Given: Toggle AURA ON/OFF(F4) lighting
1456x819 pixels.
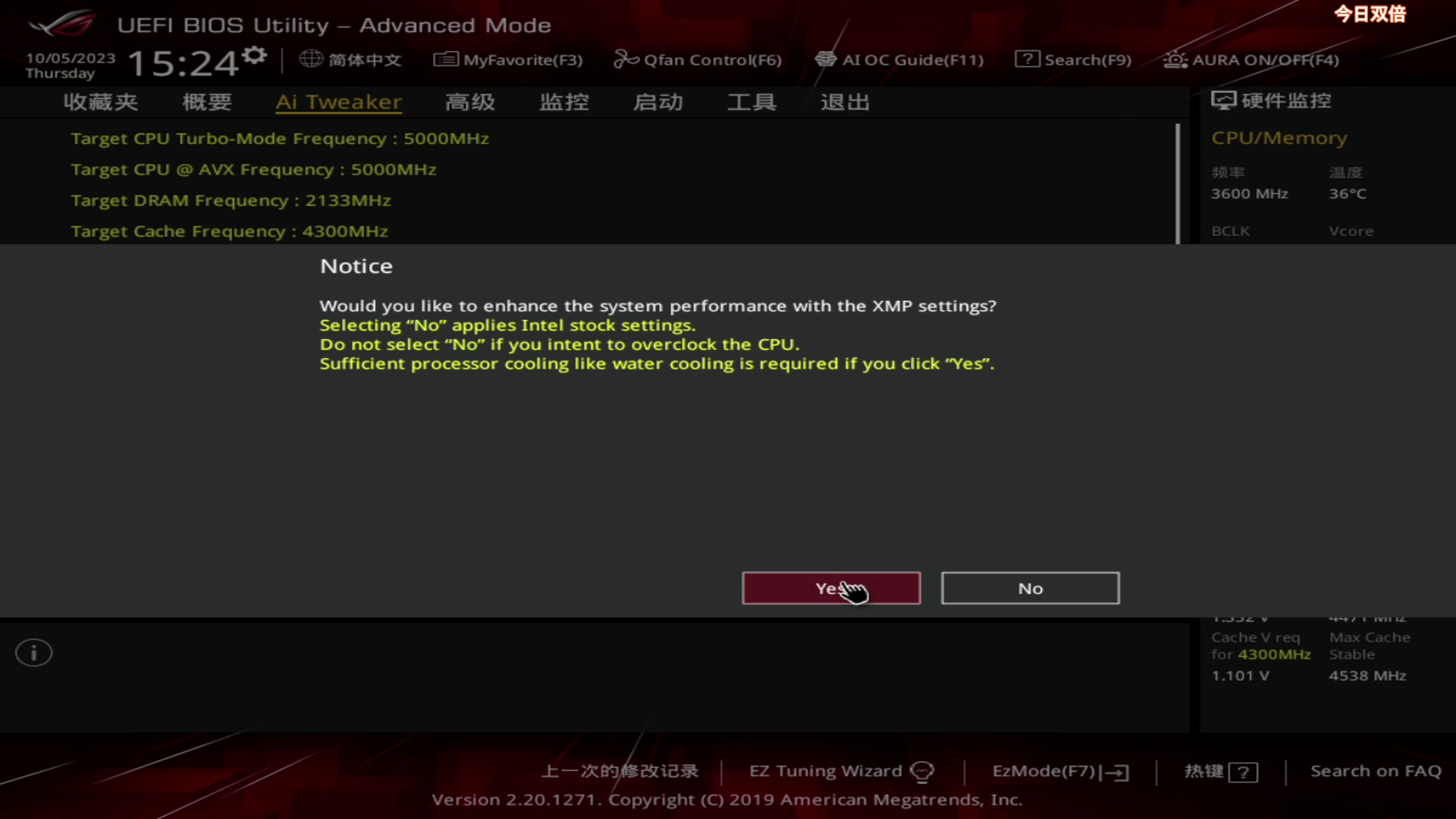Looking at the screenshot, I should pyautogui.click(x=1251, y=59).
